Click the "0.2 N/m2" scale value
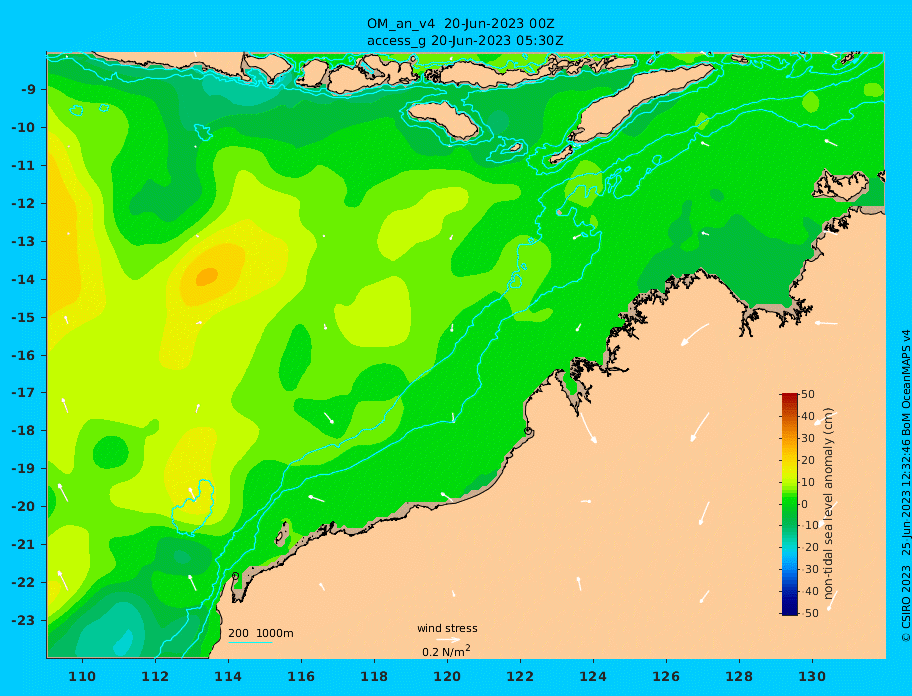Image resolution: width=912 pixels, height=696 pixels. tap(446, 651)
